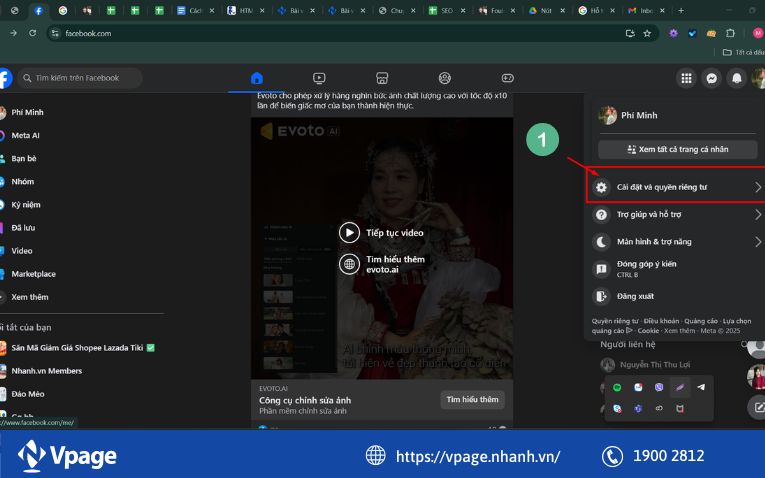The height and width of the screenshot is (478, 765).
Task: Expand Trợ giúp và hỗ trợ chevron
Action: (758, 215)
